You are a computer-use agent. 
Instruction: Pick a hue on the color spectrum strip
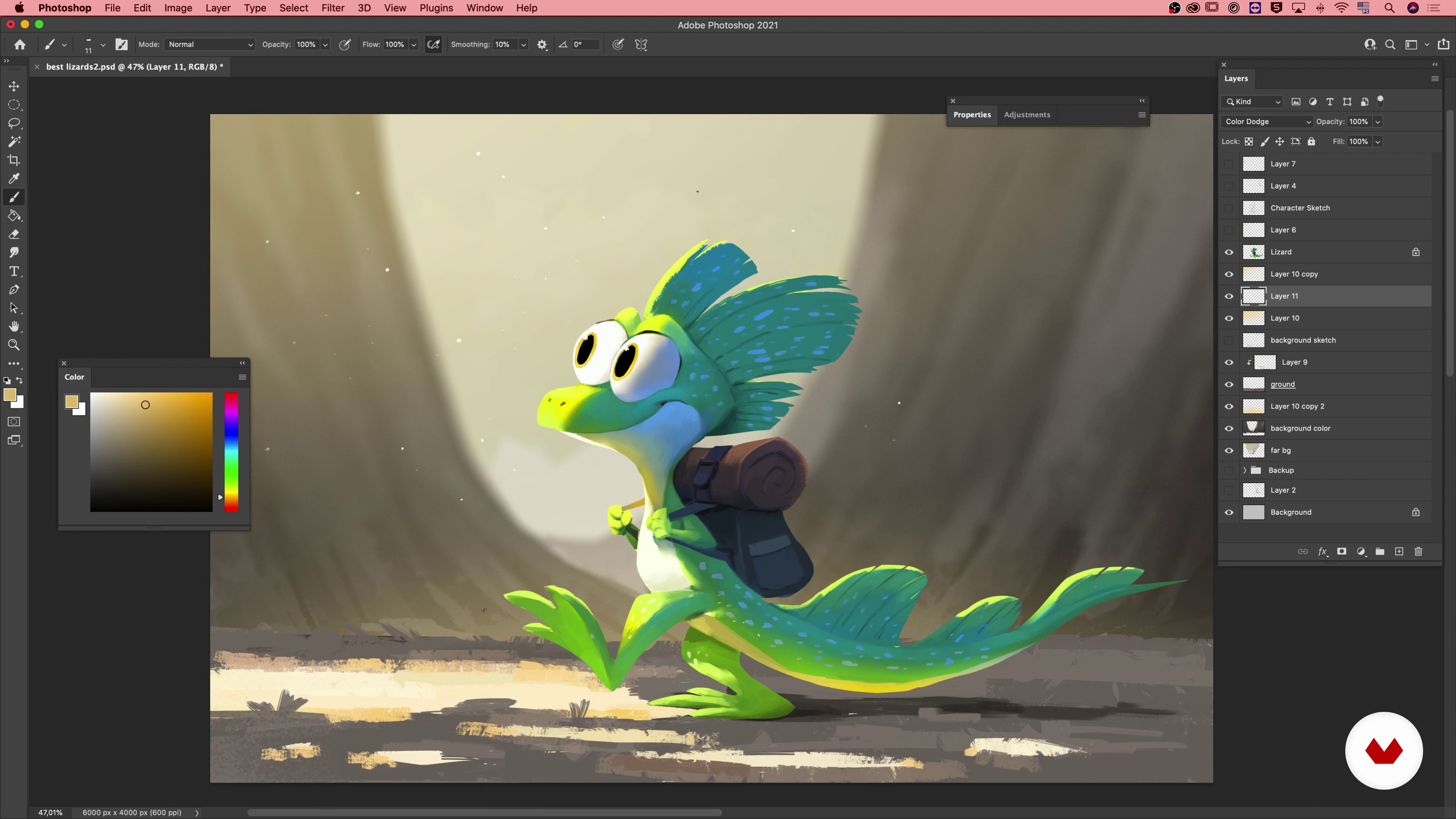231,452
